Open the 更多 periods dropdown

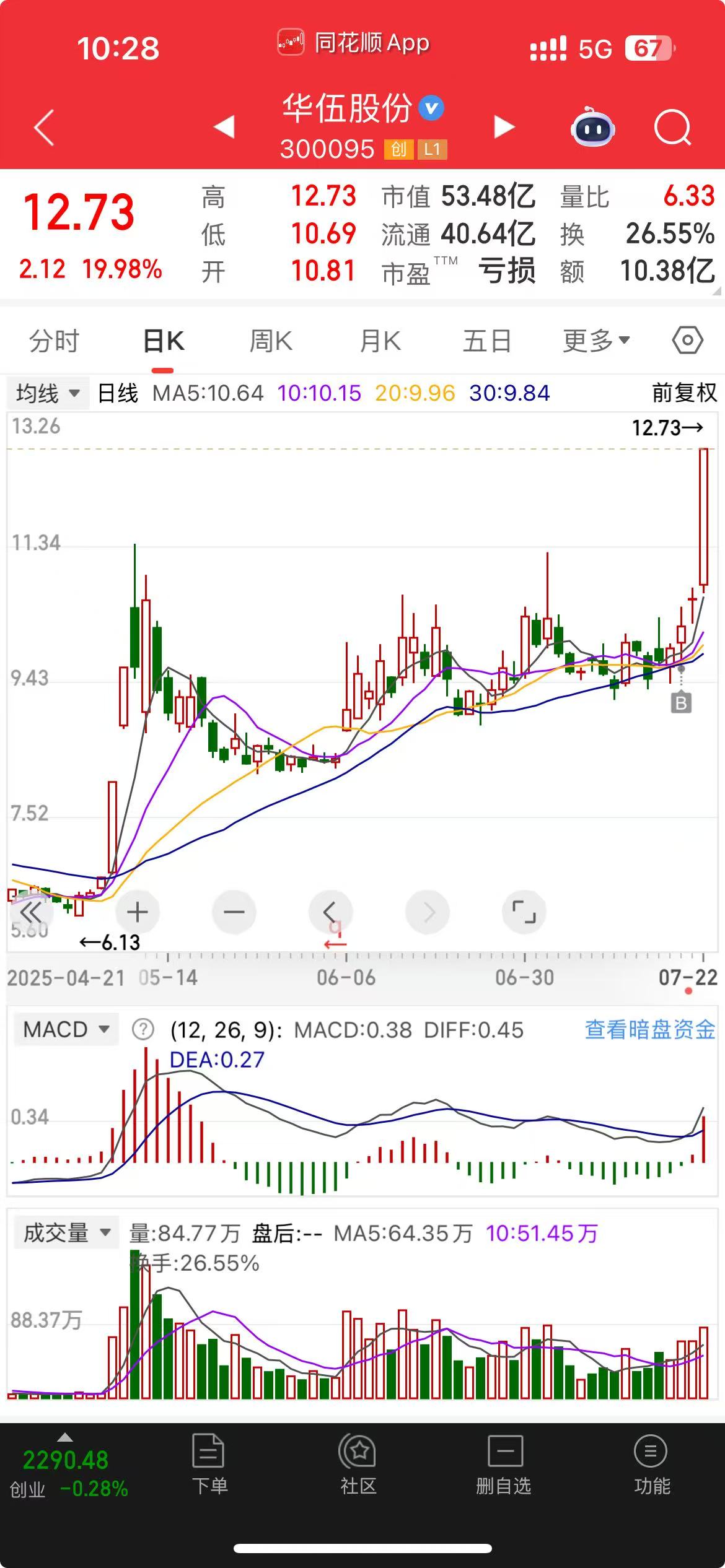point(596,341)
